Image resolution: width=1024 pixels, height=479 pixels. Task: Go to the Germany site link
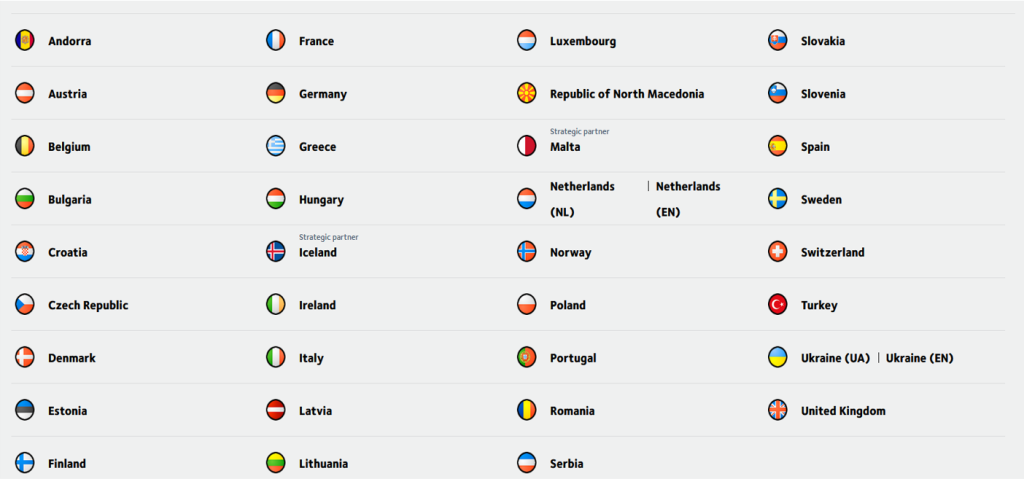pos(323,94)
